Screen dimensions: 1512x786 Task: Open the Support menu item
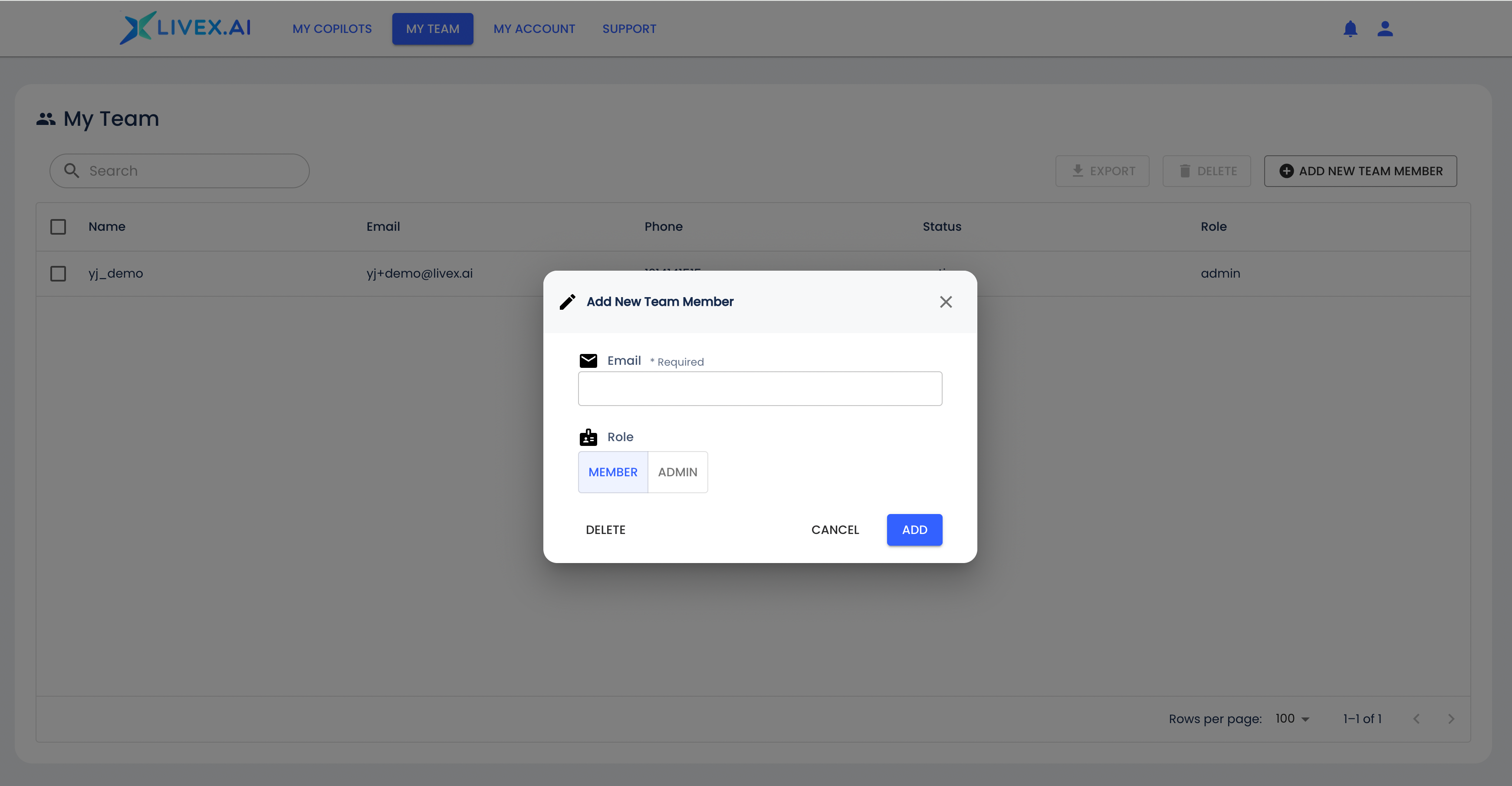coord(629,29)
